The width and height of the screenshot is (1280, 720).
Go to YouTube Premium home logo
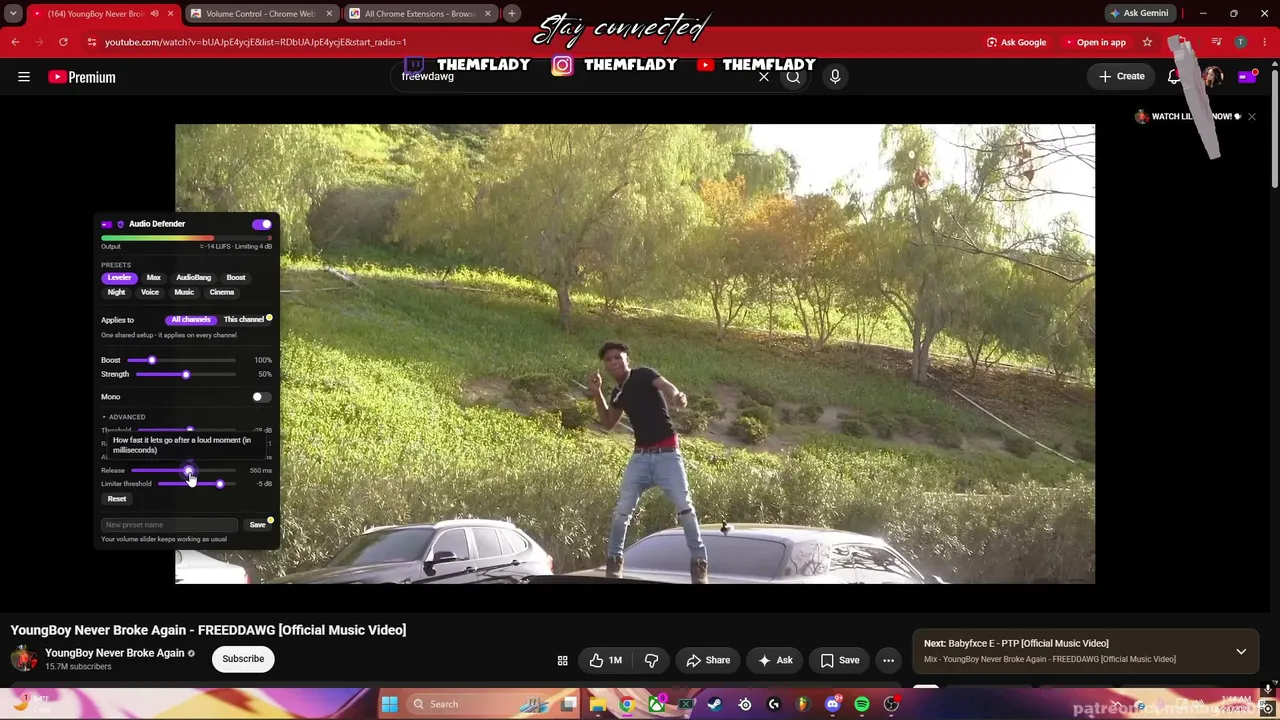(x=82, y=77)
